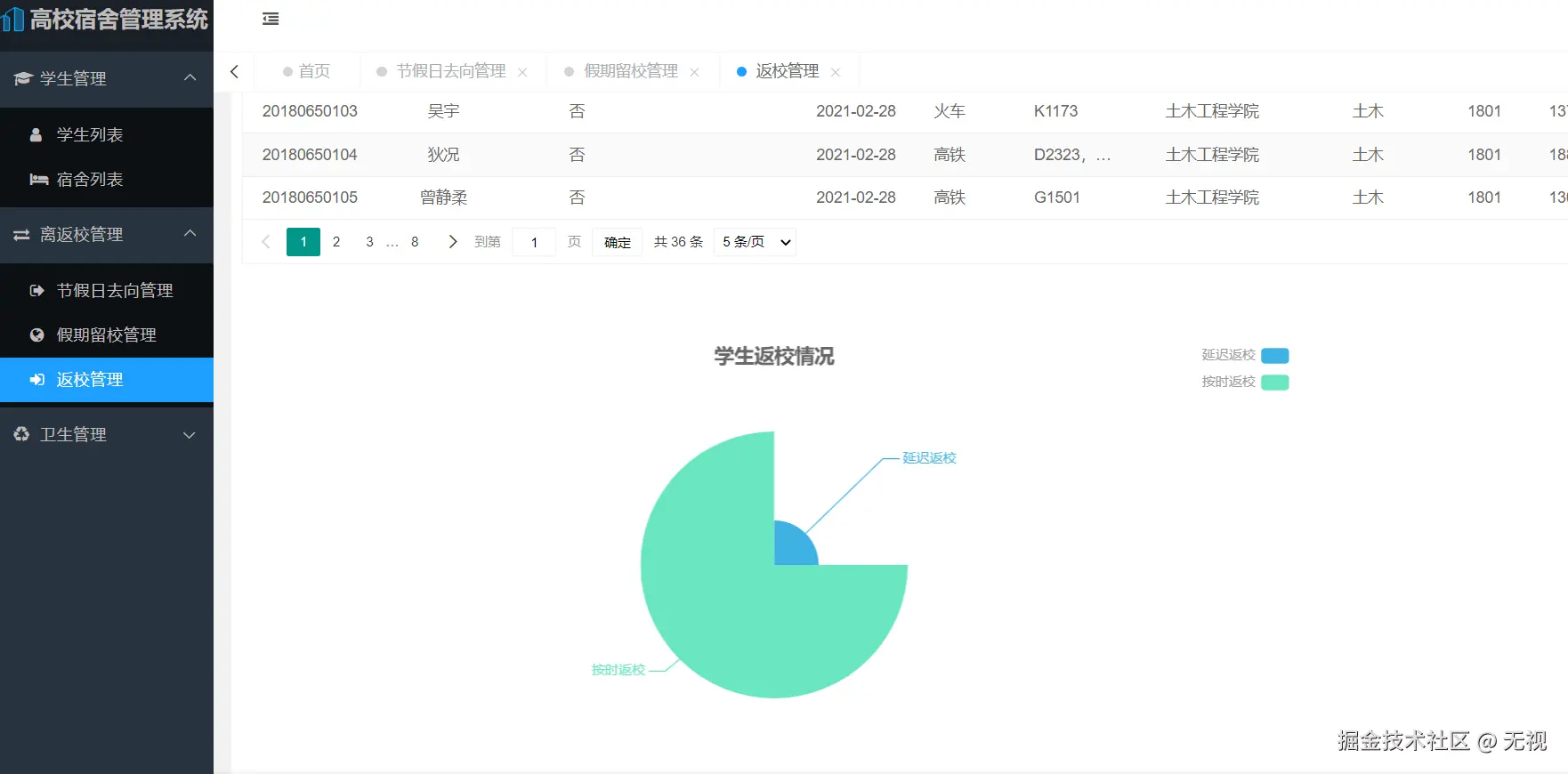
Task: Go to page 2
Action: (x=336, y=242)
